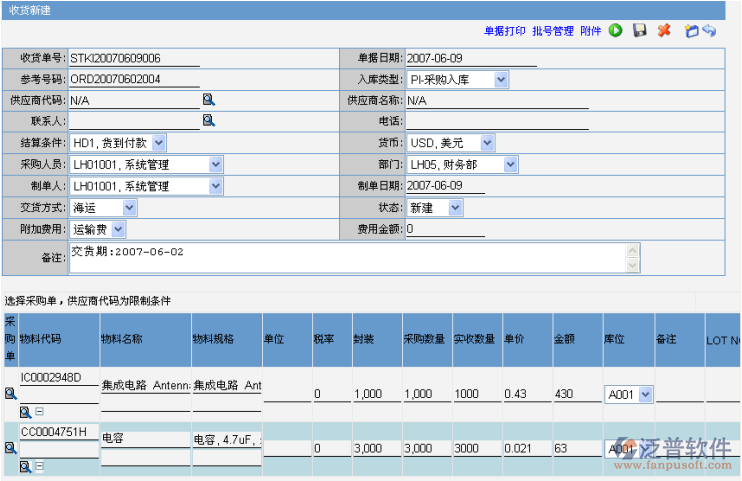Viewport: 742px width, 481px height.
Task: Delete the record using the red X icon
Action: coord(664,31)
